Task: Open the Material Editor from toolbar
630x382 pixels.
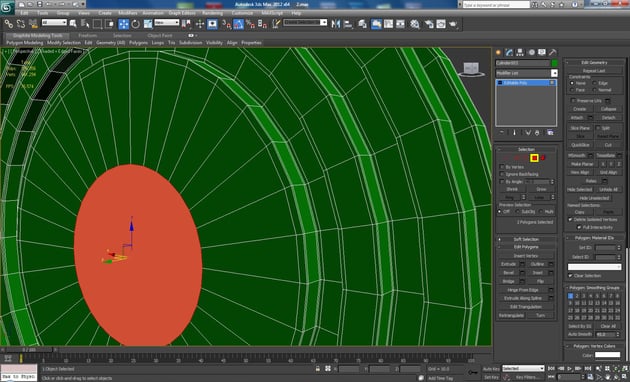Action: coord(415,24)
